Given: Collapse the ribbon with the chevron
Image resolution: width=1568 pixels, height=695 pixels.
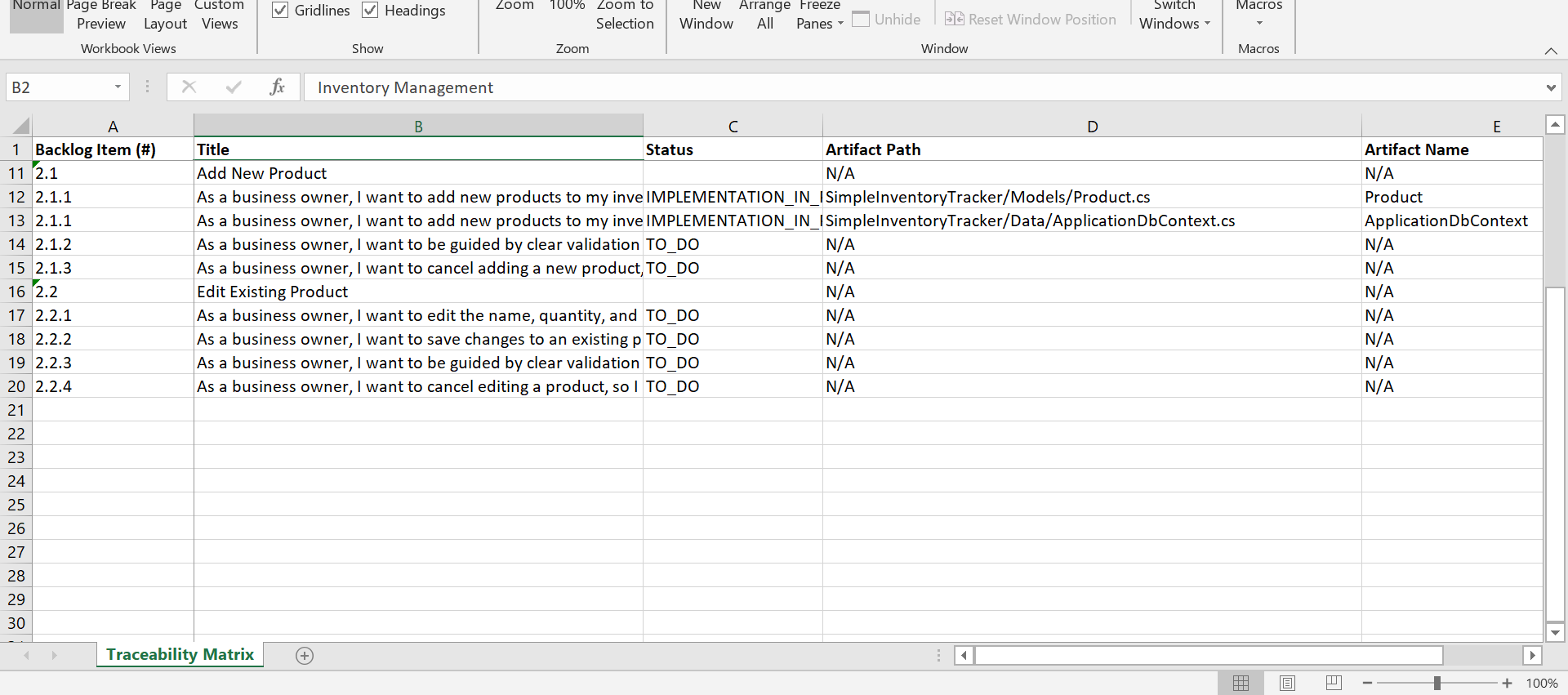Looking at the screenshot, I should (x=1550, y=51).
